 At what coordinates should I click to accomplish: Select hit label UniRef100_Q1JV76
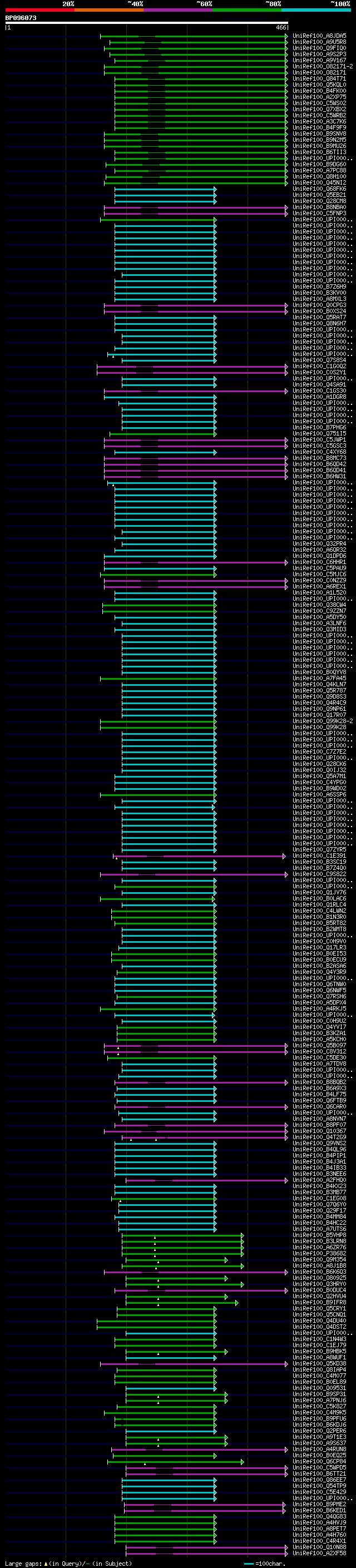coord(319,892)
